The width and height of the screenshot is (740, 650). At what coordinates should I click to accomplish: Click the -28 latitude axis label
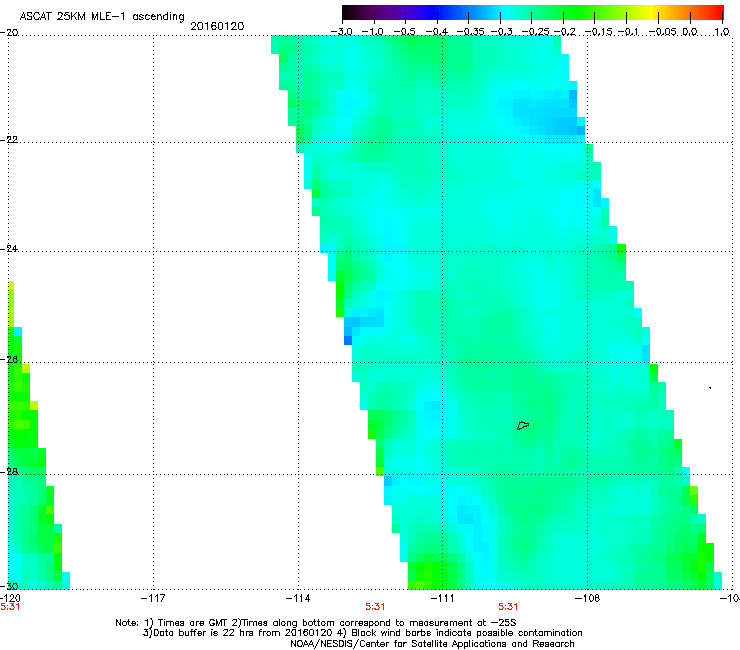[x=9, y=471]
